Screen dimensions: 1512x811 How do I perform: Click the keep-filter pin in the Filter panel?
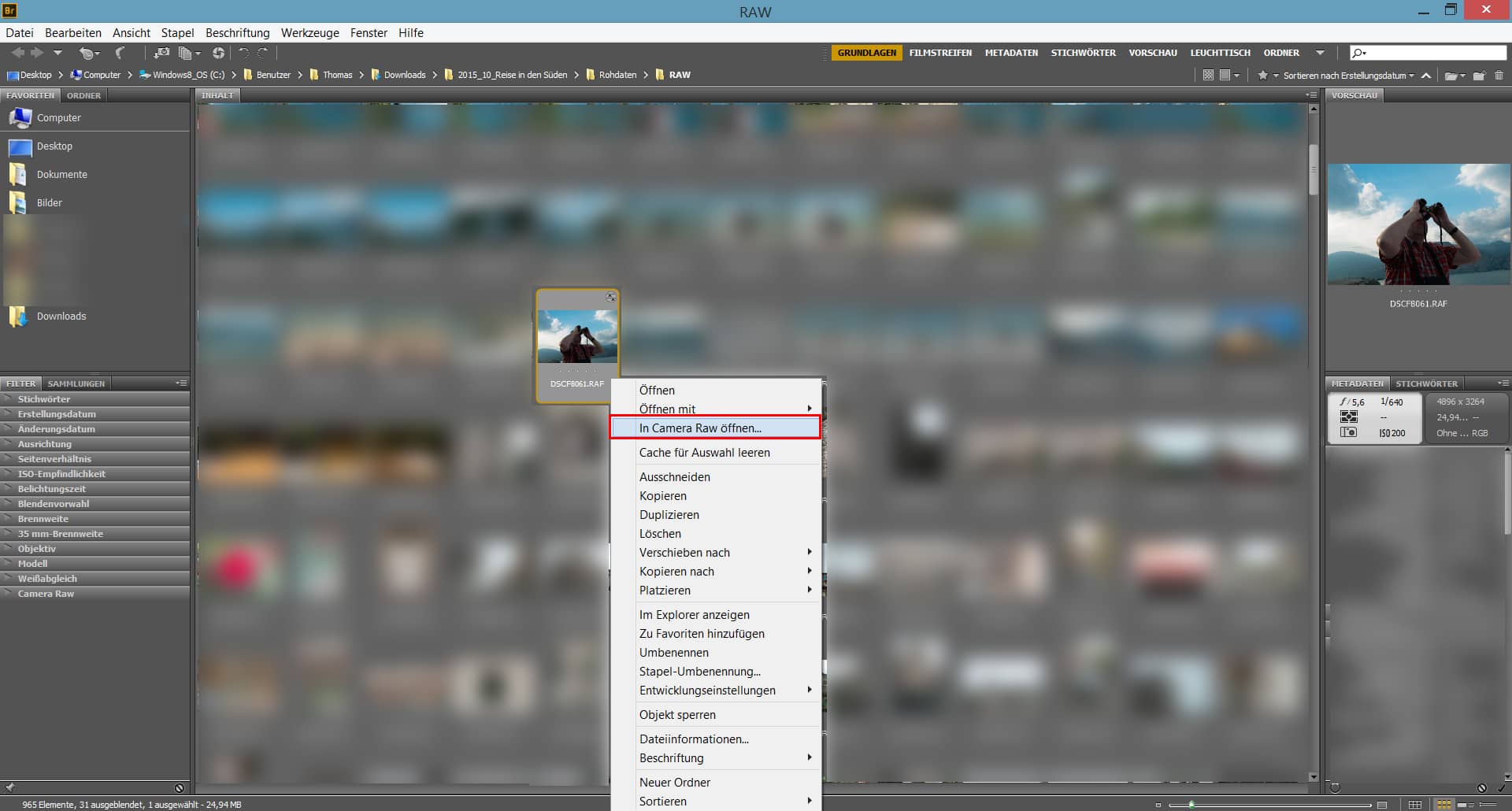click(10, 787)
